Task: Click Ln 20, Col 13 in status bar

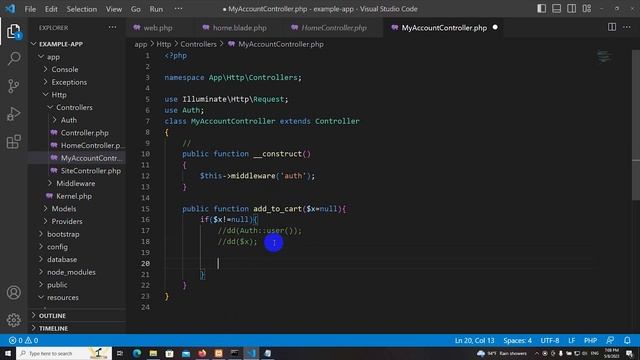Action: (474, 340)
